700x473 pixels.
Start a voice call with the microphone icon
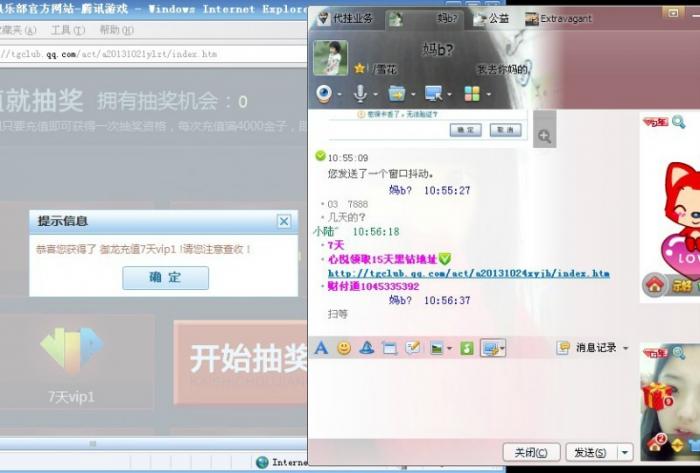coord(360,94)
